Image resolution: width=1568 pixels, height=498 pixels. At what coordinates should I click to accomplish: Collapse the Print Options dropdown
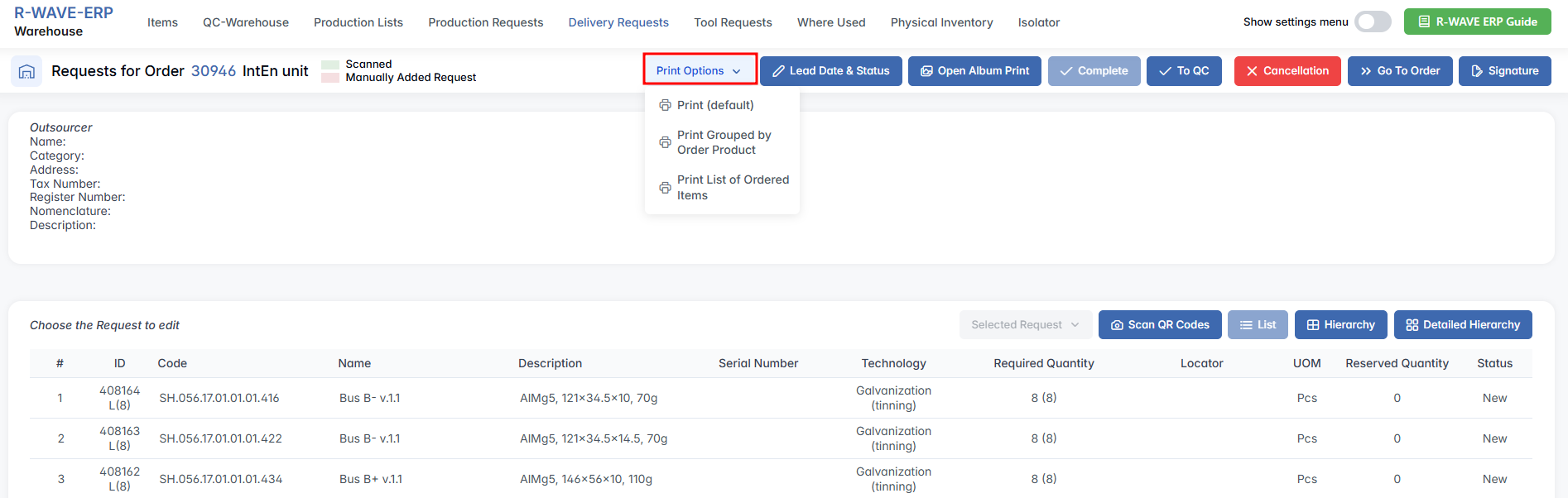coord(700,71)
